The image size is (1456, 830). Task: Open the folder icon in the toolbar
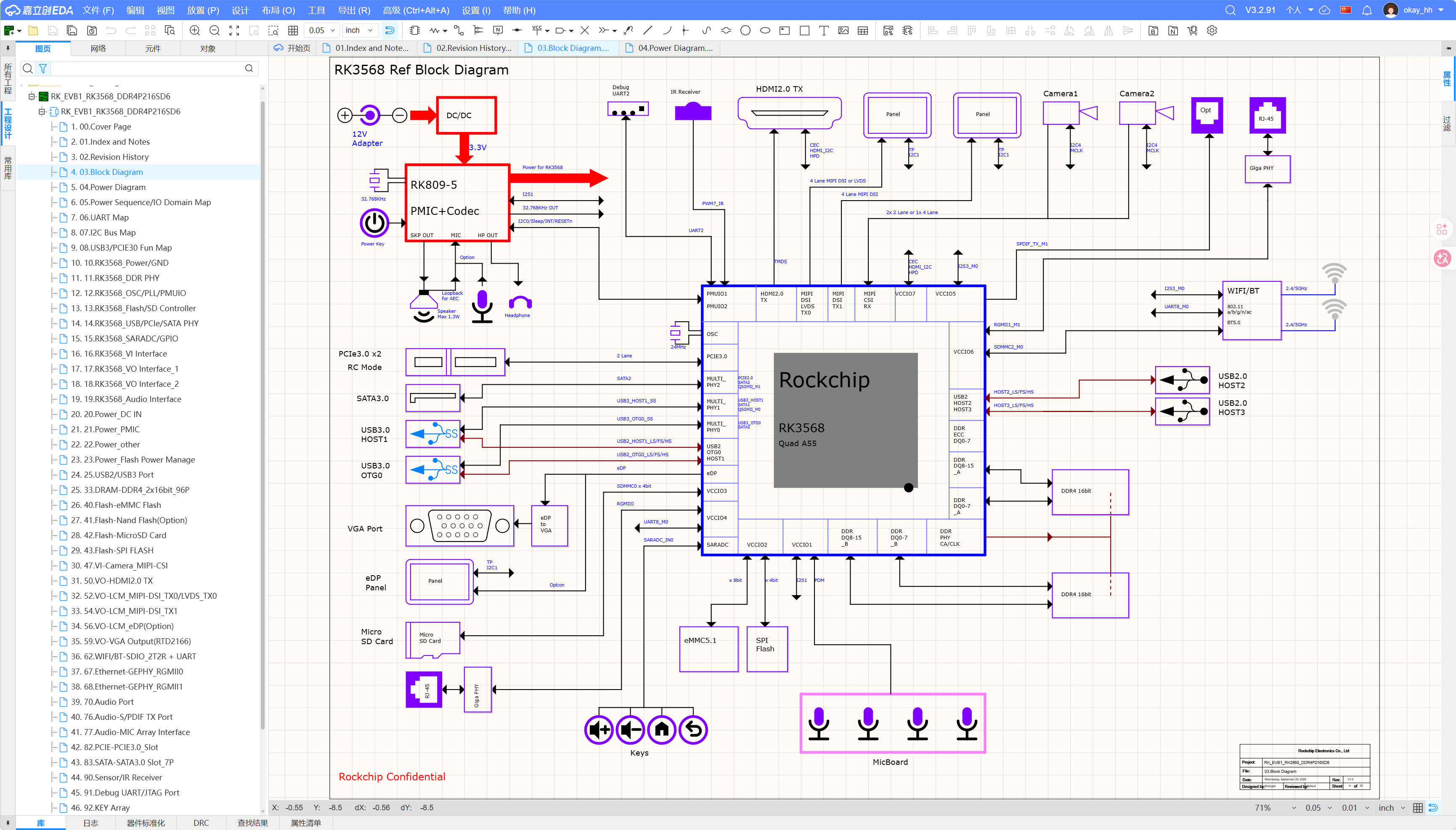pyautogui.click(x=33, y=31)
